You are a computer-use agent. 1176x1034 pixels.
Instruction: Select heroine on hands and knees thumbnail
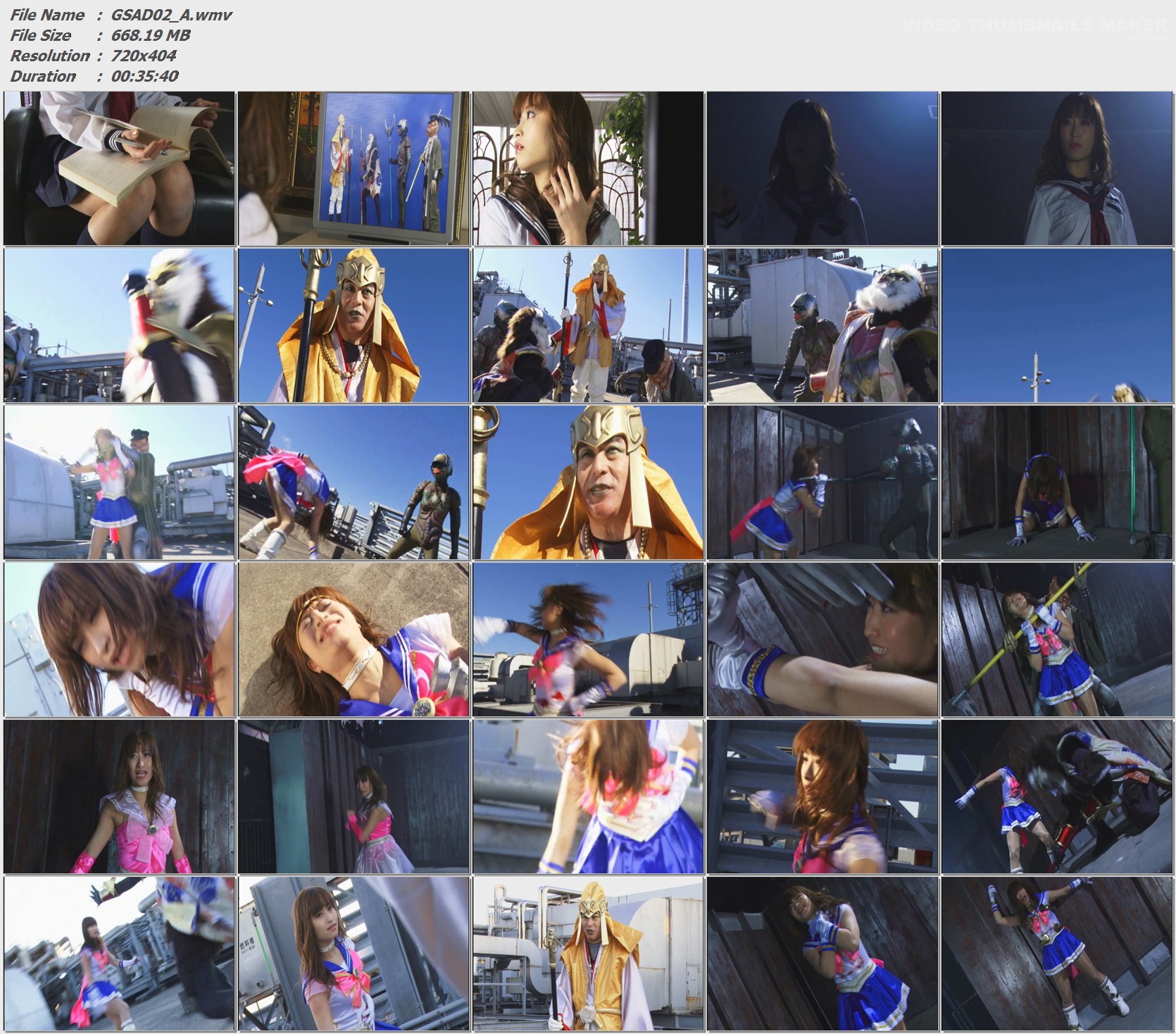[1057, 482]
